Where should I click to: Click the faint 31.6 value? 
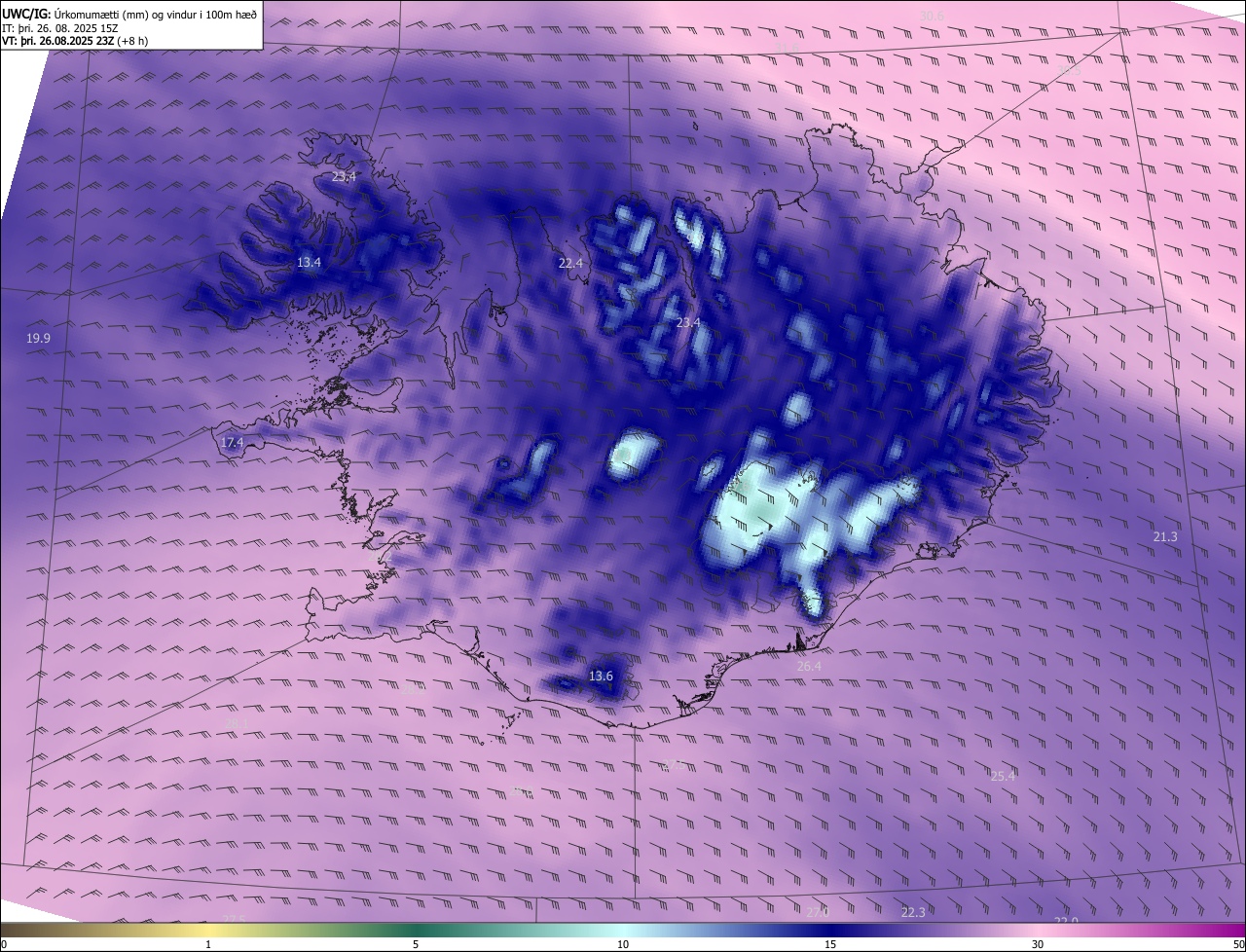[787, 48]
